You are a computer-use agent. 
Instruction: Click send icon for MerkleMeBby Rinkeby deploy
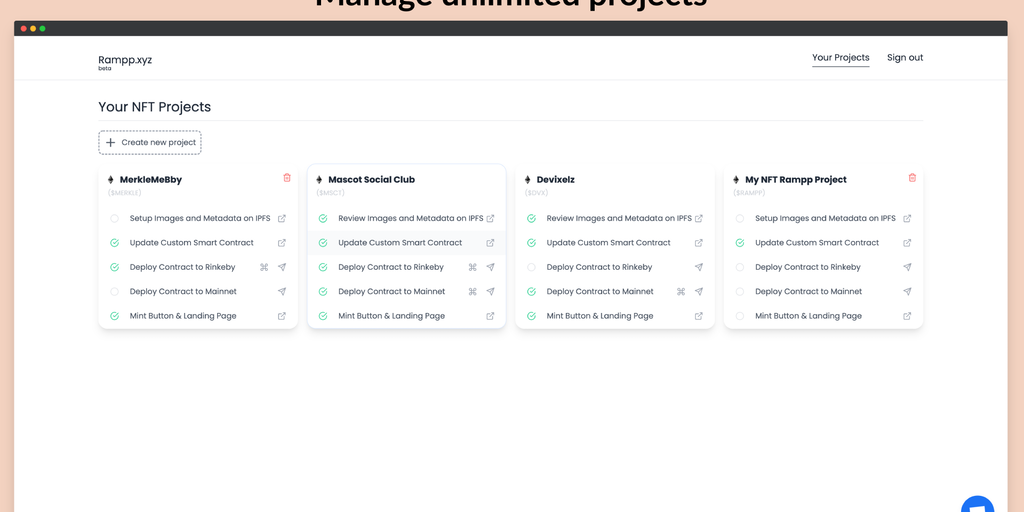[x=282, y=267]
